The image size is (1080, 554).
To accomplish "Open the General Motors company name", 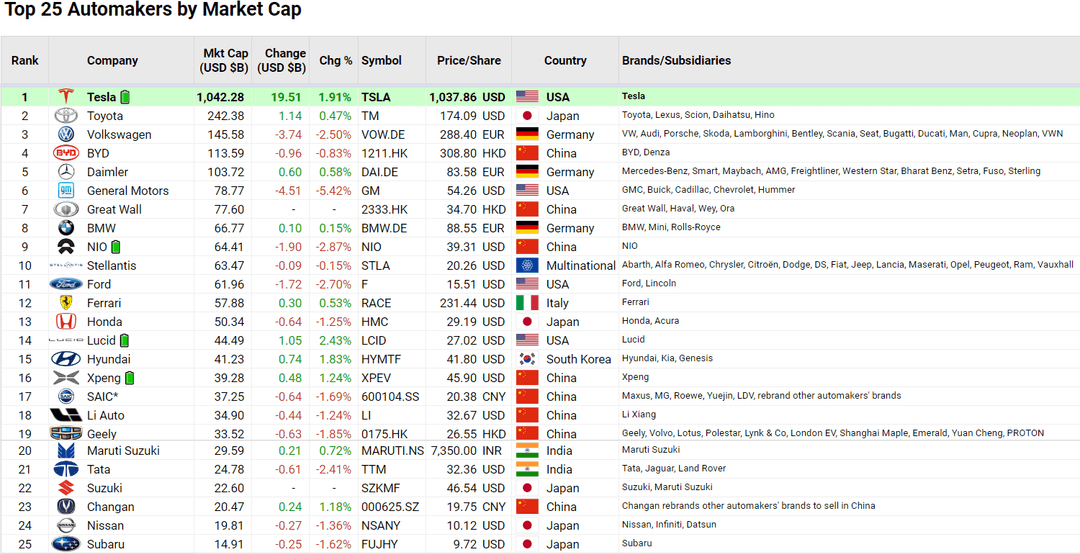I will click(x=127, y=191).
